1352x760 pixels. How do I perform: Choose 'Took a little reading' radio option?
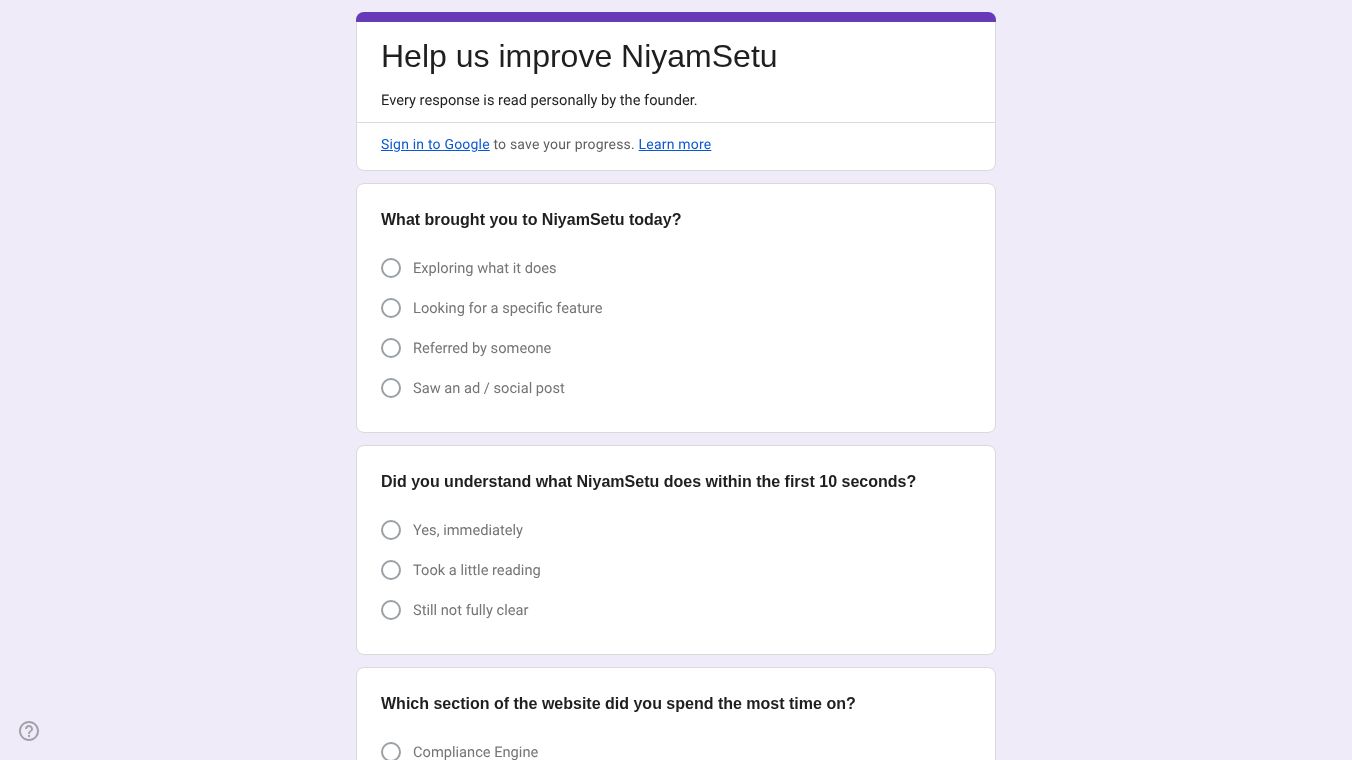(x=391, y=570)
